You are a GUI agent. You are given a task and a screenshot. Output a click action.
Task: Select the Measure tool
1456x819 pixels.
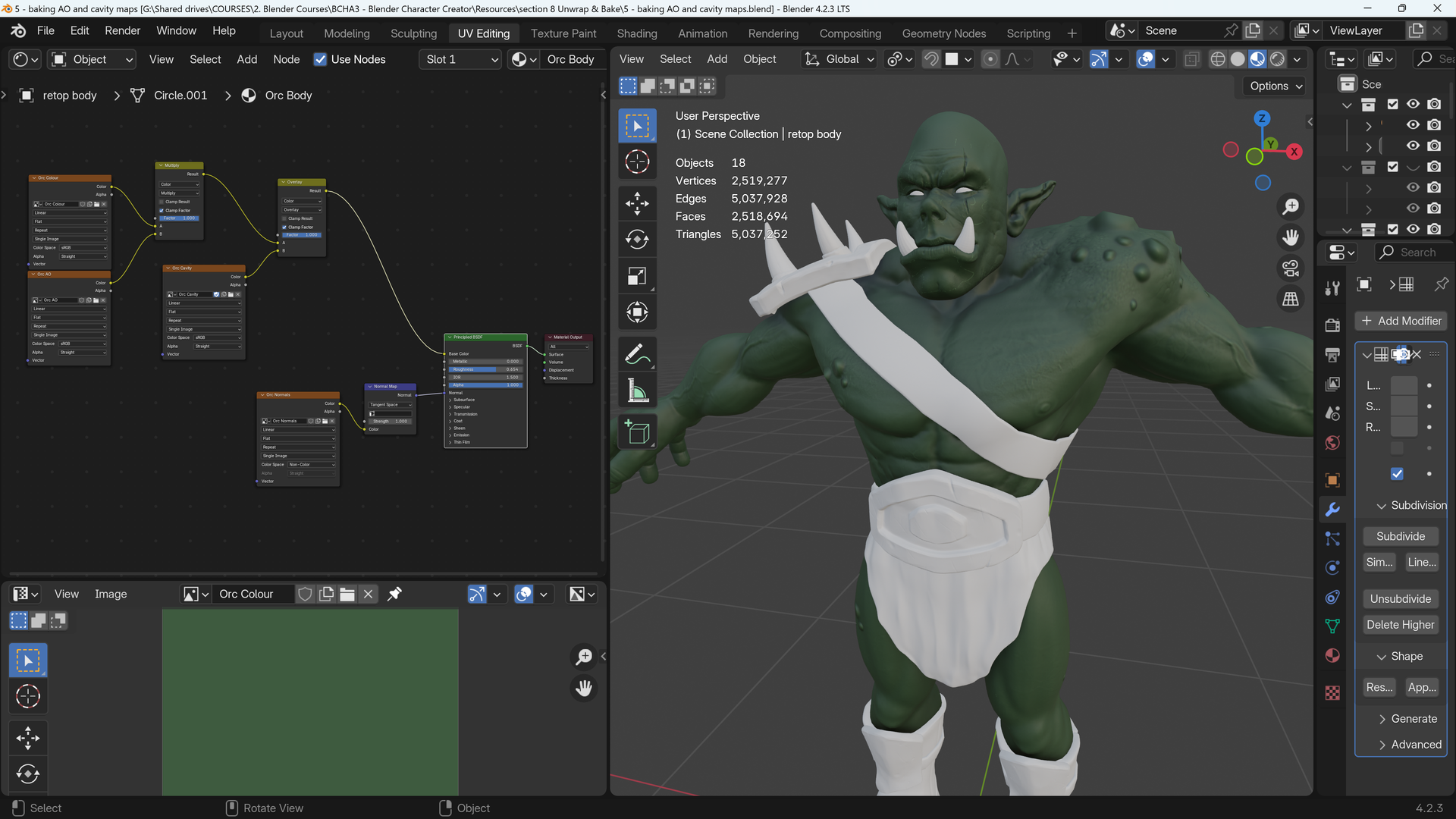coord(637,390)
